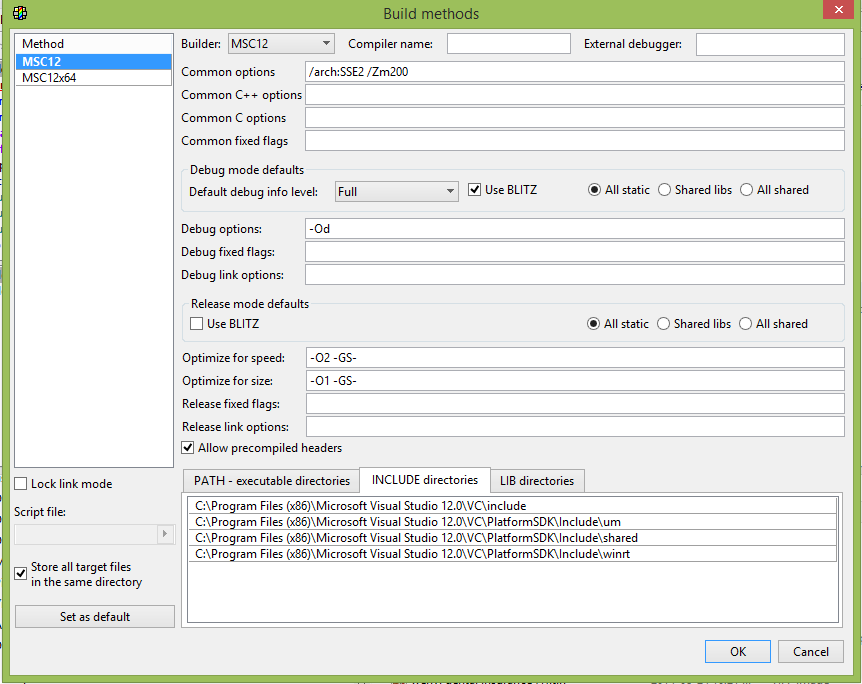This screenshot has height=684, width=862.
Task: Toggle Use BLITZ in release mode
Action: (x=197, y=324)
